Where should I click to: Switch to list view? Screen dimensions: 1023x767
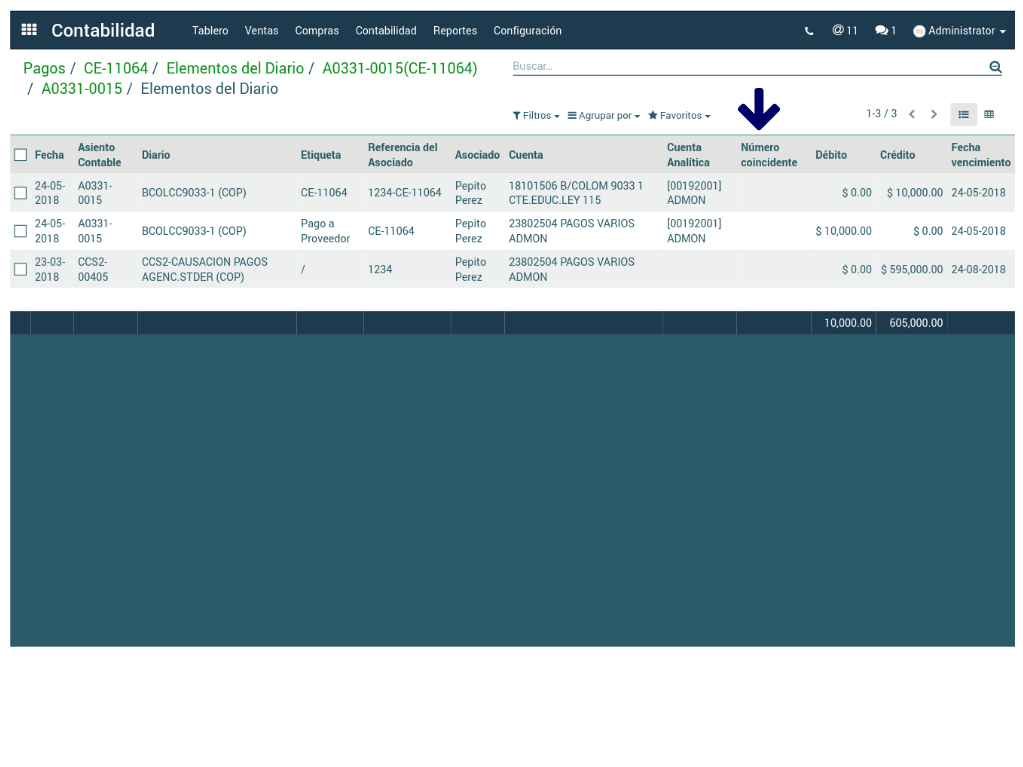[963, 115]
